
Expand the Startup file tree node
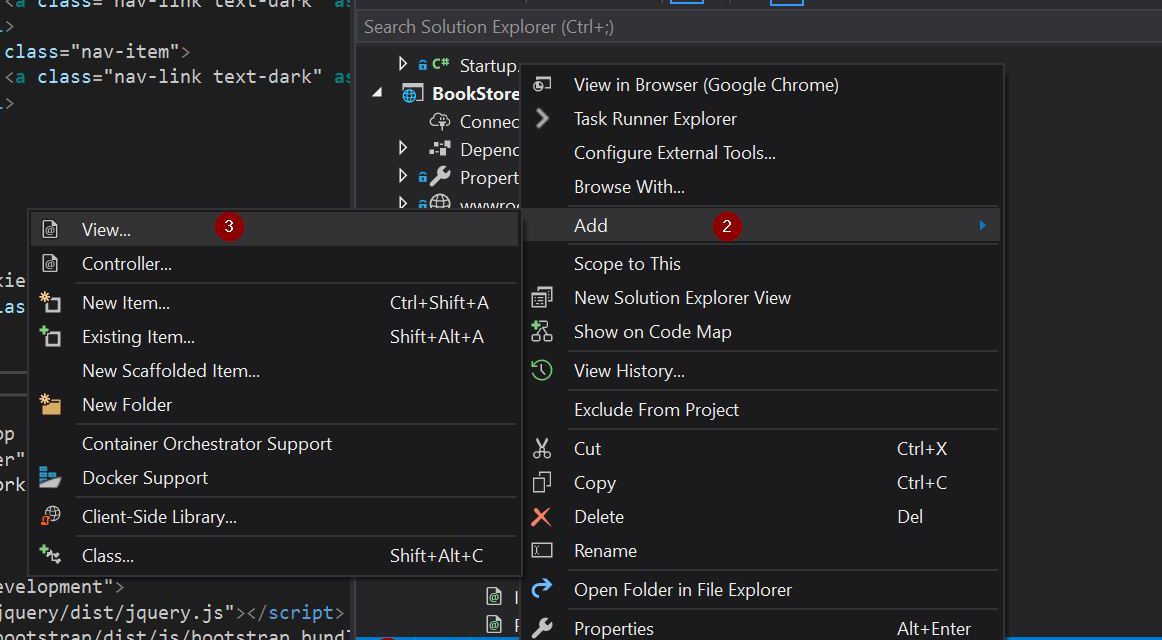click(x=403, y=65)
